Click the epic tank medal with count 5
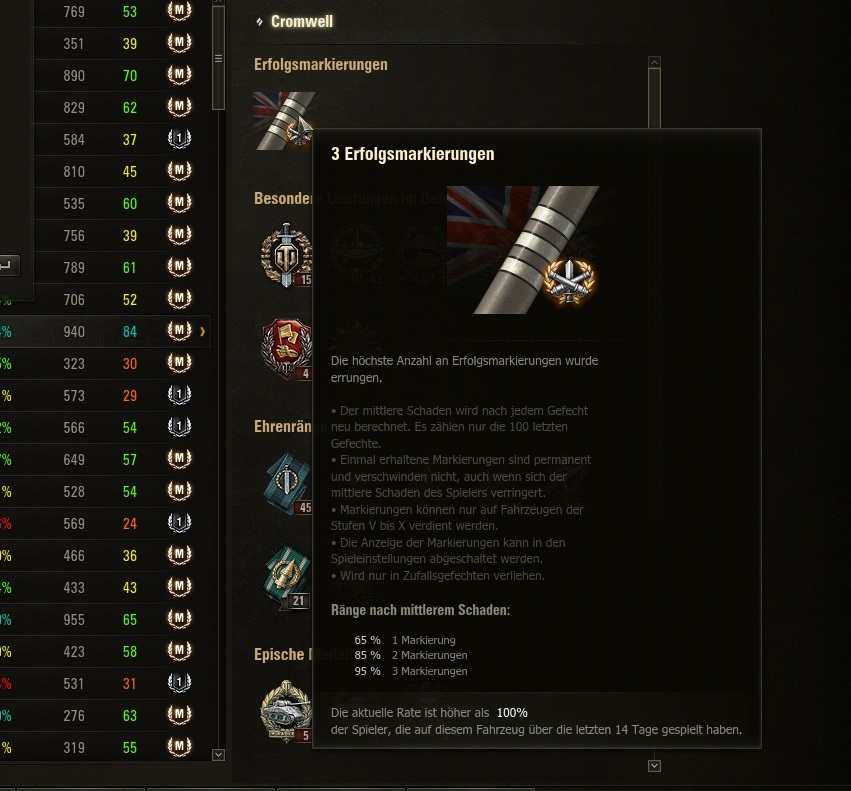The image size is (851, 791). 286,711
